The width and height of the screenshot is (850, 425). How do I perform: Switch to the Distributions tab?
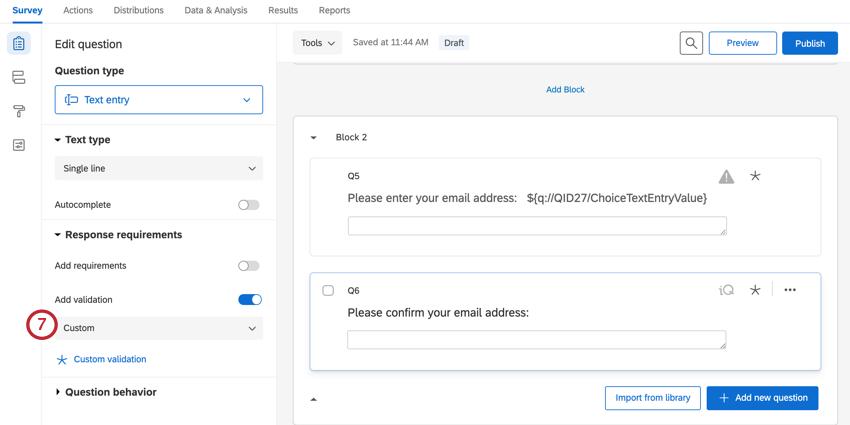[x=138, y=10]
